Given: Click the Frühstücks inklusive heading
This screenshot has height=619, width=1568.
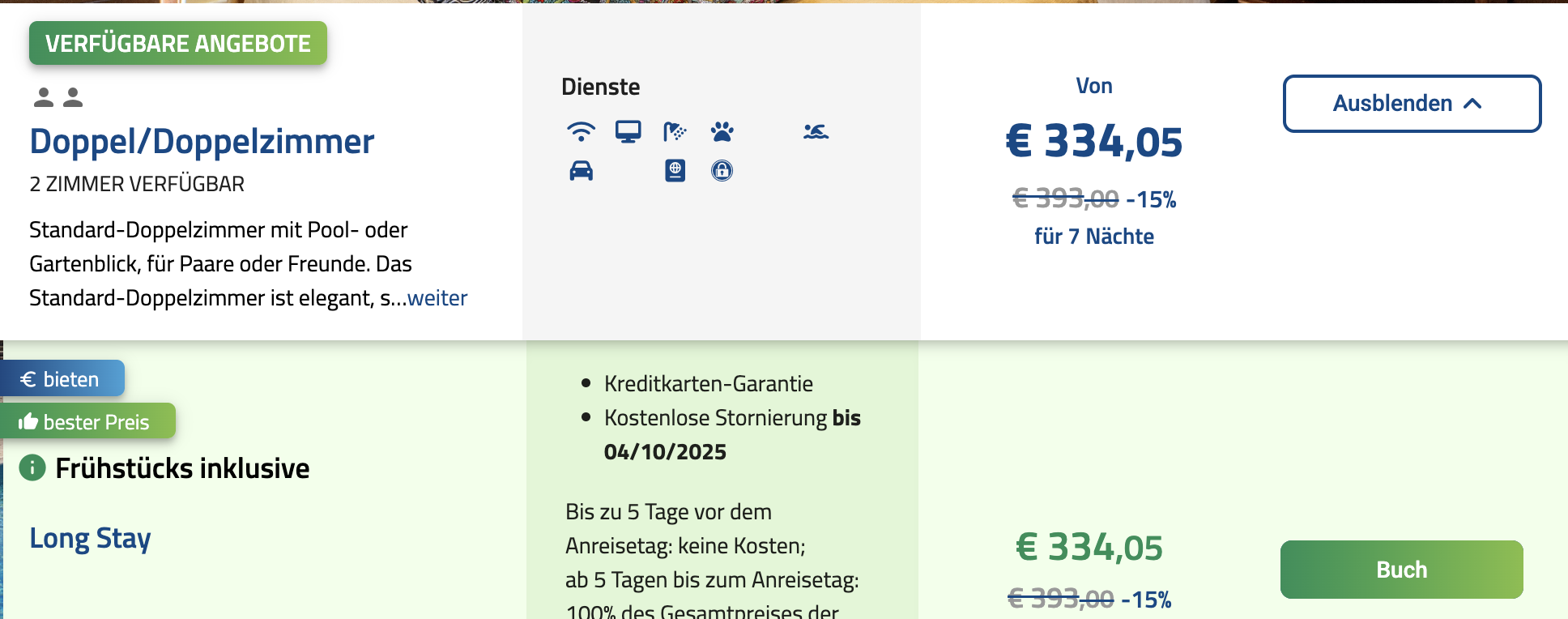Looking at the screenshot, I should point(182,468).
